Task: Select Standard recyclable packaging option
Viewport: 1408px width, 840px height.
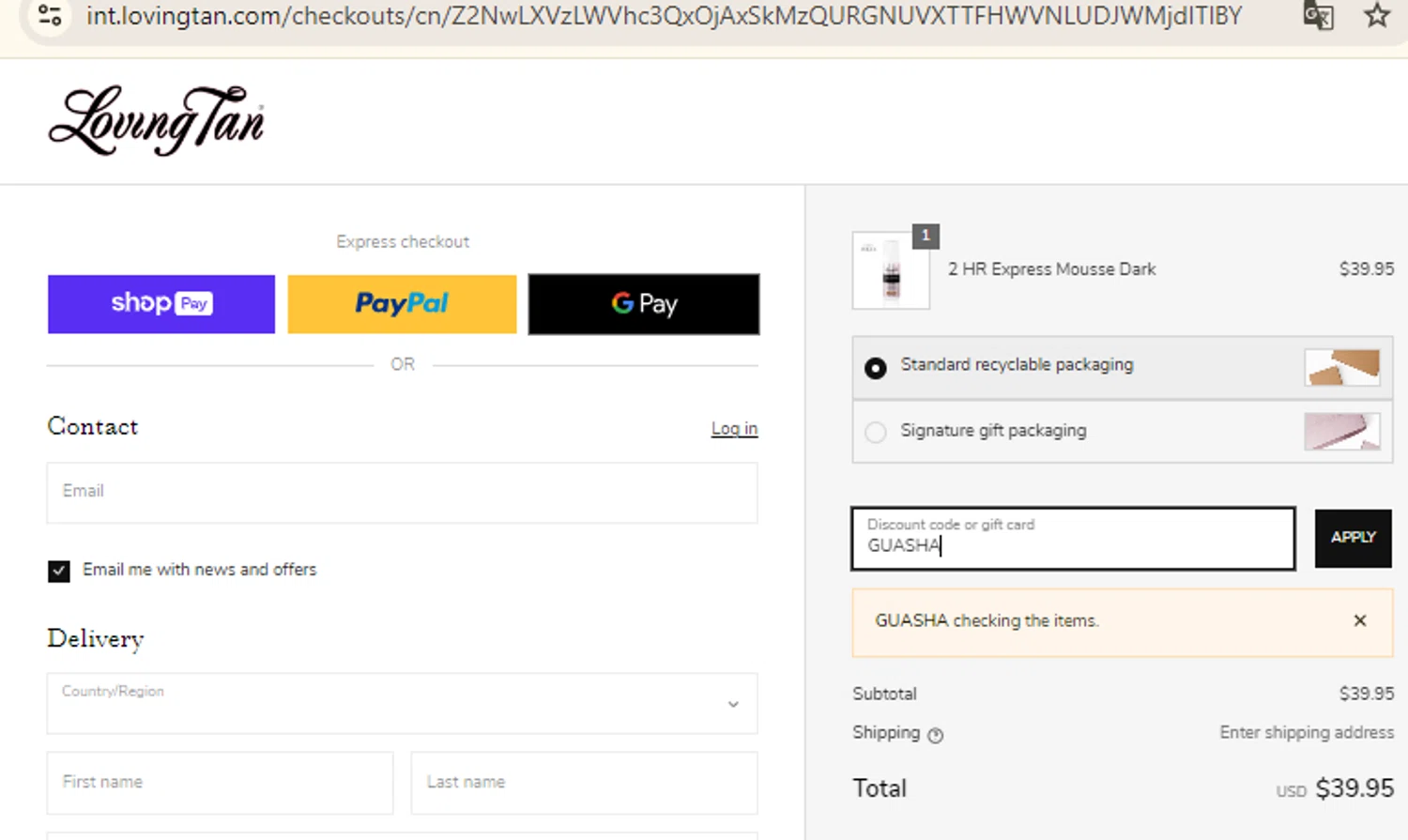Action: 875,368
